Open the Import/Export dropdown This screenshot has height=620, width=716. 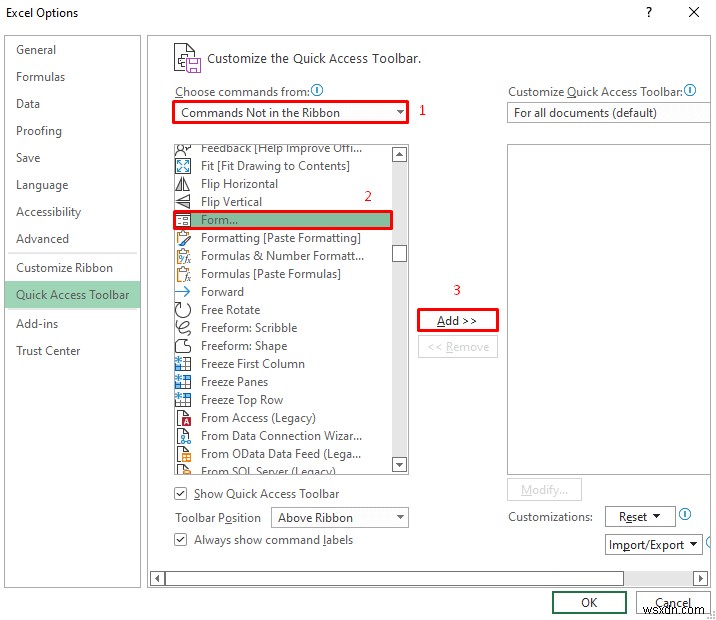point(653,545)
